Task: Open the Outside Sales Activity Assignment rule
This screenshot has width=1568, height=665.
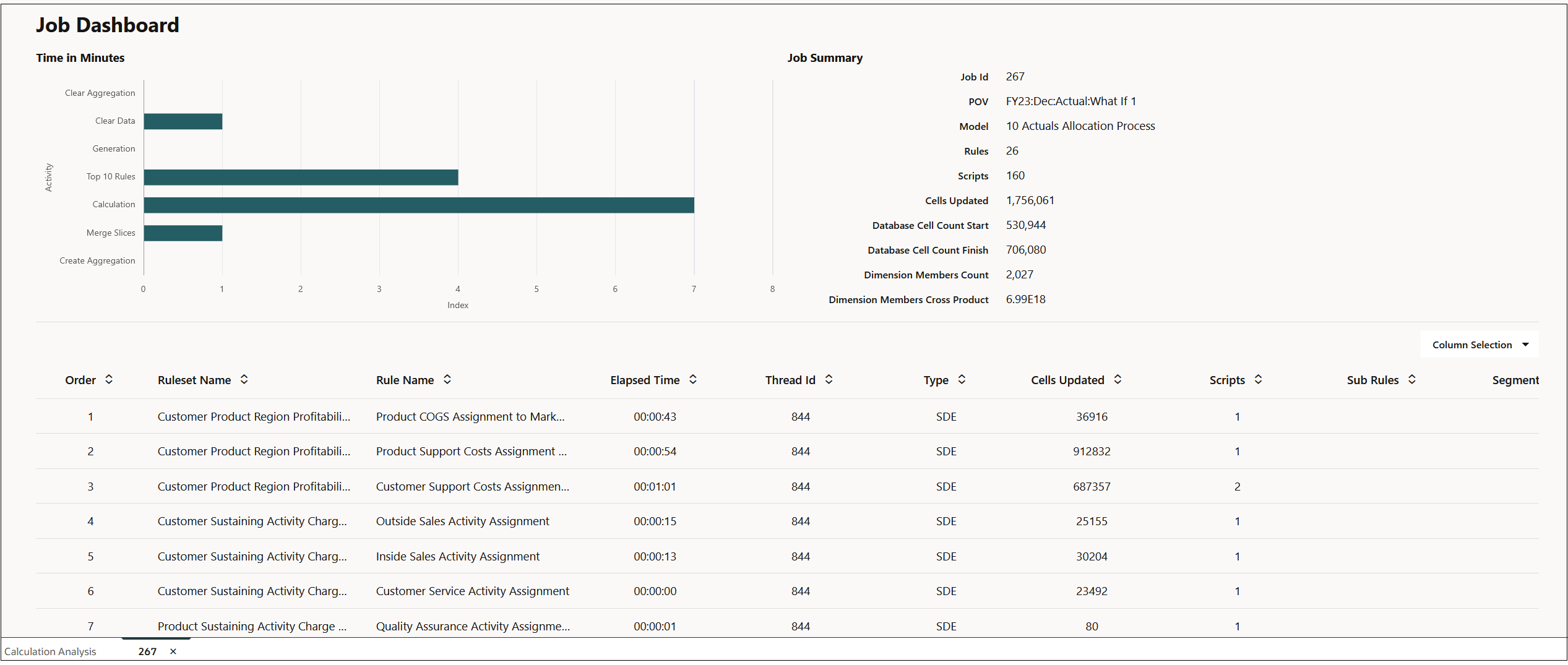Action: tap(462, 521)
